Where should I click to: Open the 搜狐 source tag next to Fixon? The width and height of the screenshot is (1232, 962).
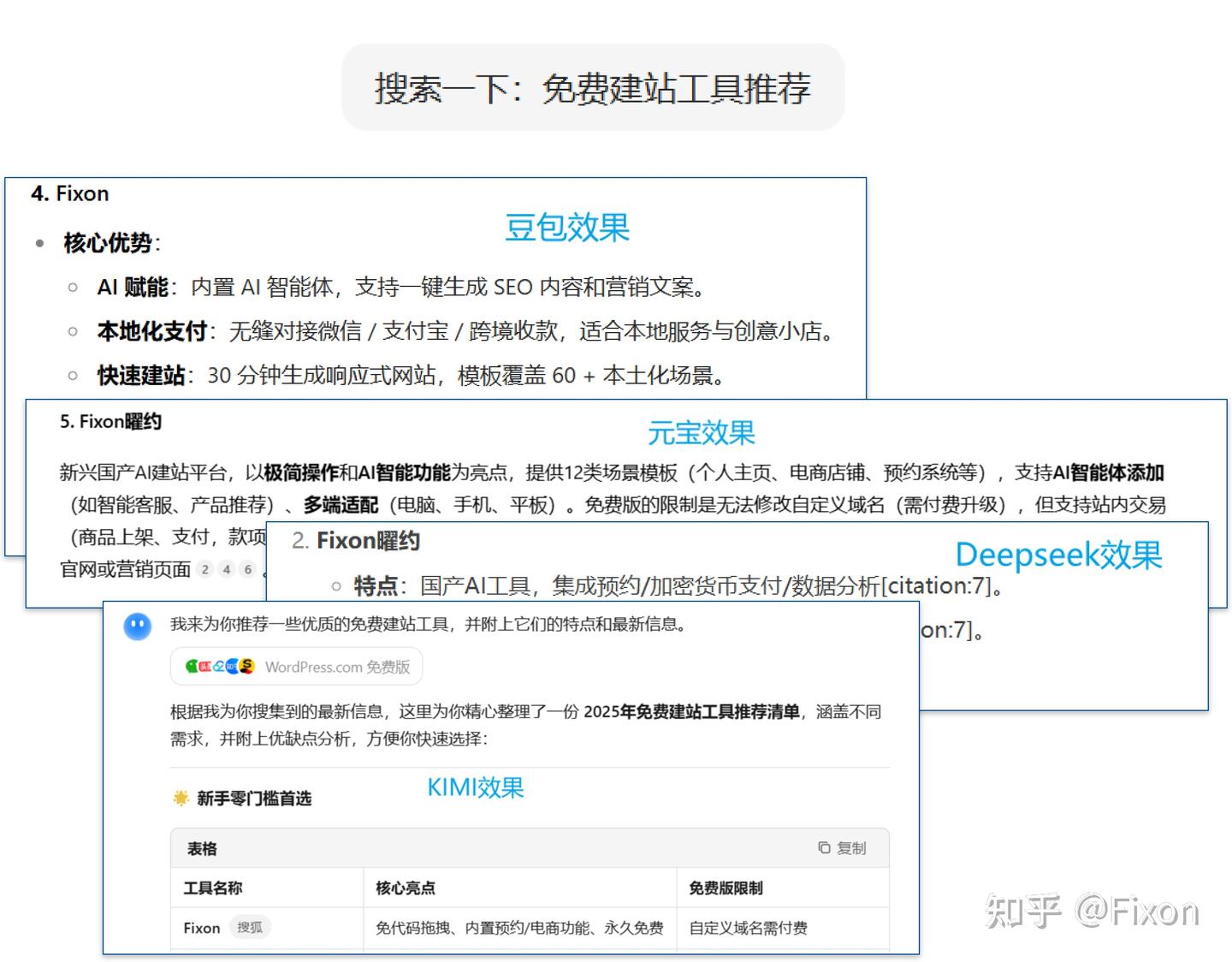250,927
